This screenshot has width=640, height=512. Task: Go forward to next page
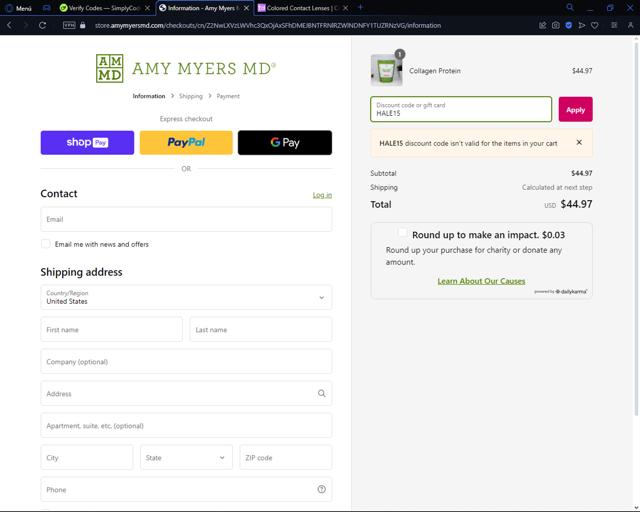(x=26, y=25)
